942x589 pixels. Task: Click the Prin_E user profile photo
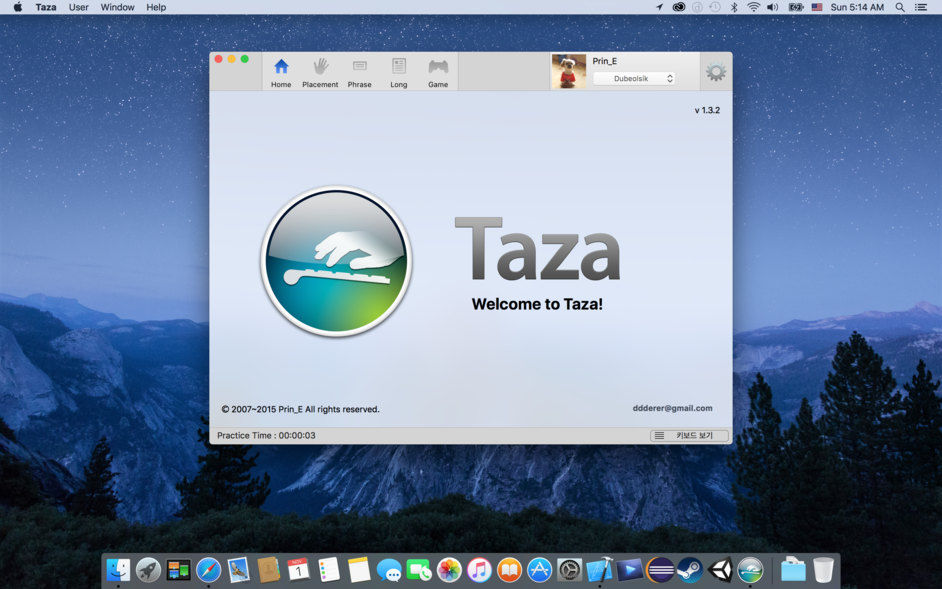568,72
